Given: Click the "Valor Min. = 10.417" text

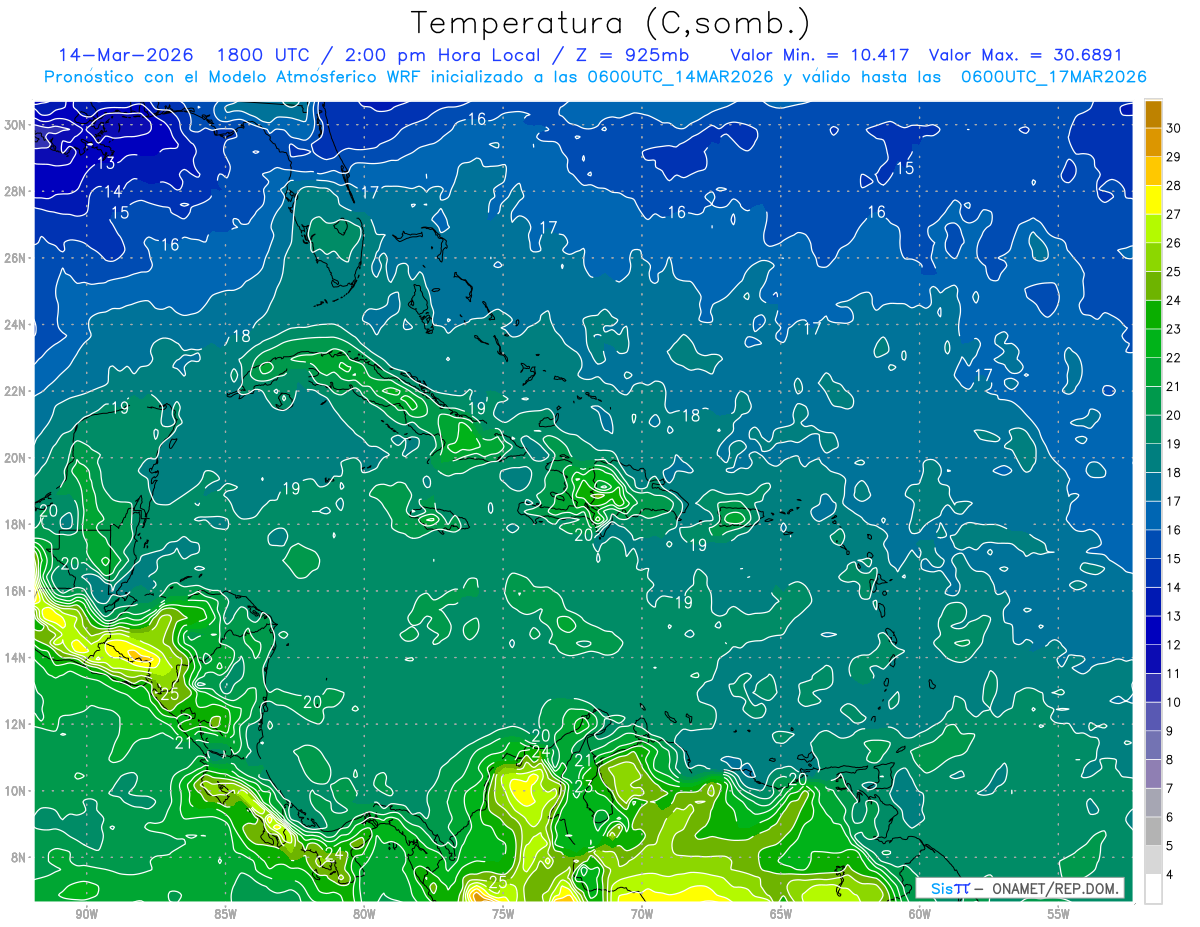Looking at the screenshot, I should 819,54.
